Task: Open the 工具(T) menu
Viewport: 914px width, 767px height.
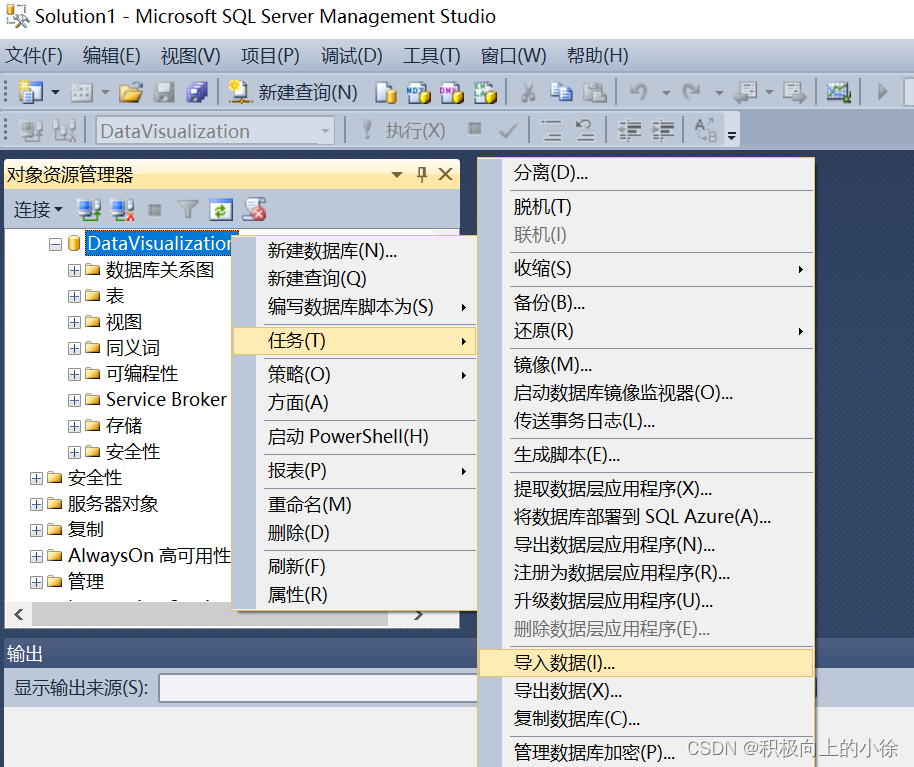Action: (432, 56)
